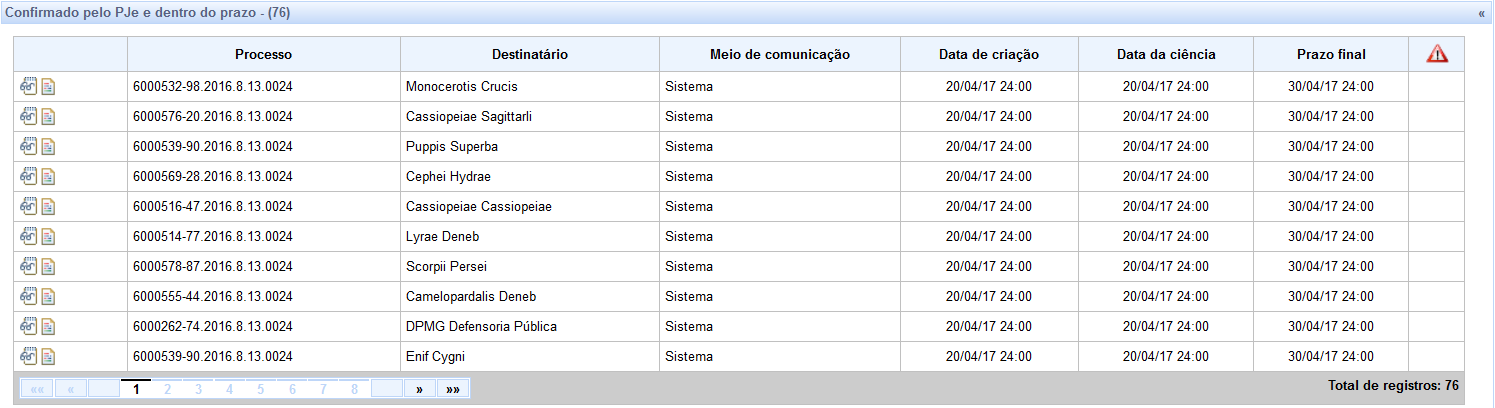Select page 5 in the paginator
This screenshot has width=1495, height=408.
point(260,389)
